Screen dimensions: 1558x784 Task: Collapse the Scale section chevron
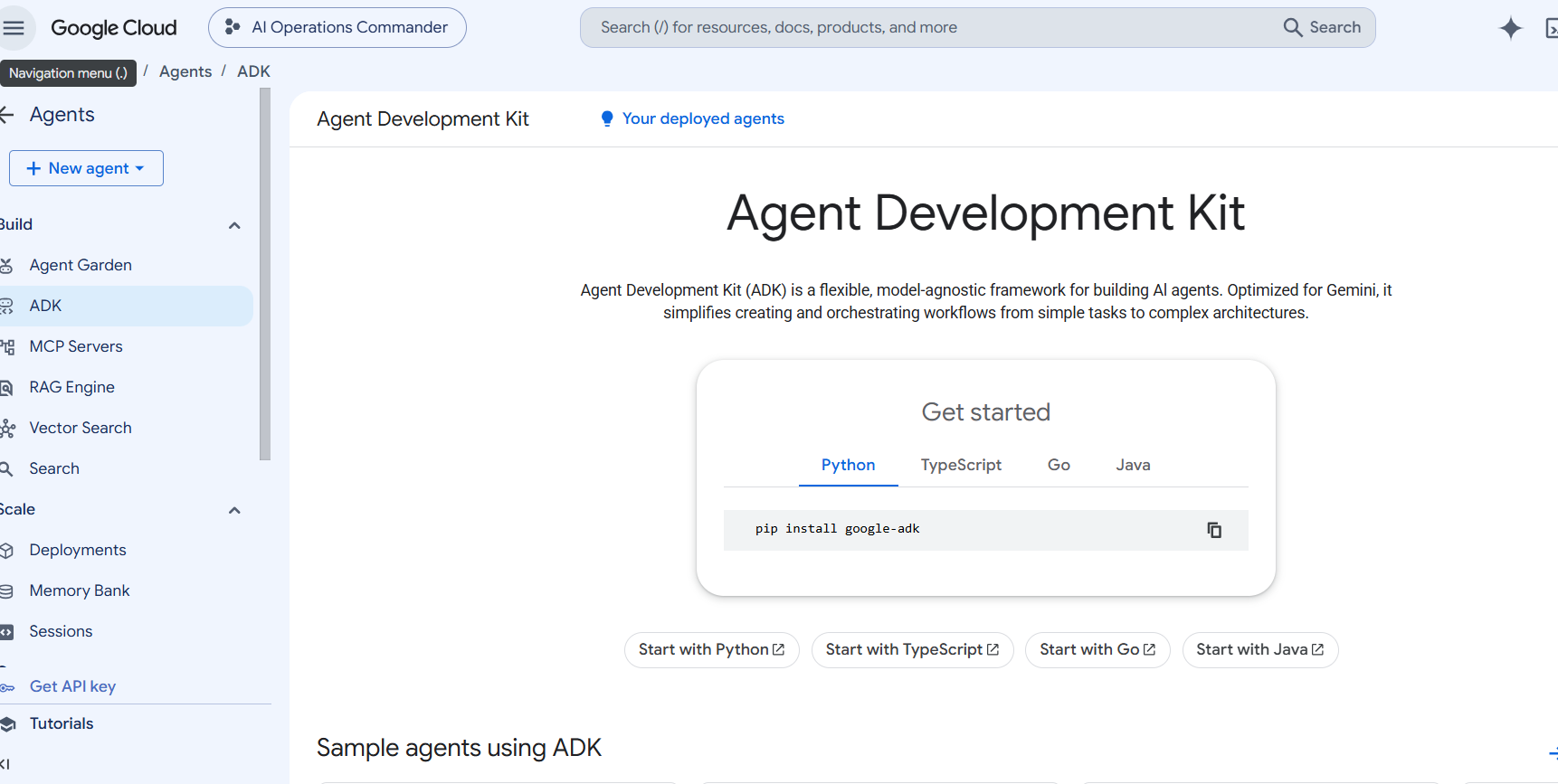click(234, 510)
